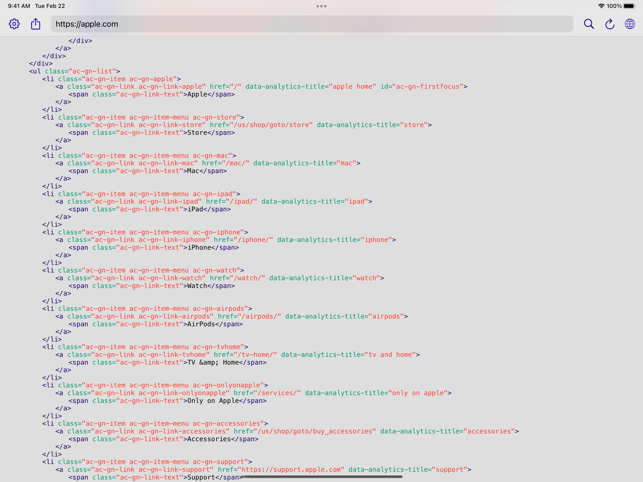Select the anchor line with ac-gn-firstfocus
The height and width of the screenshot is (482, 643).
261,87
